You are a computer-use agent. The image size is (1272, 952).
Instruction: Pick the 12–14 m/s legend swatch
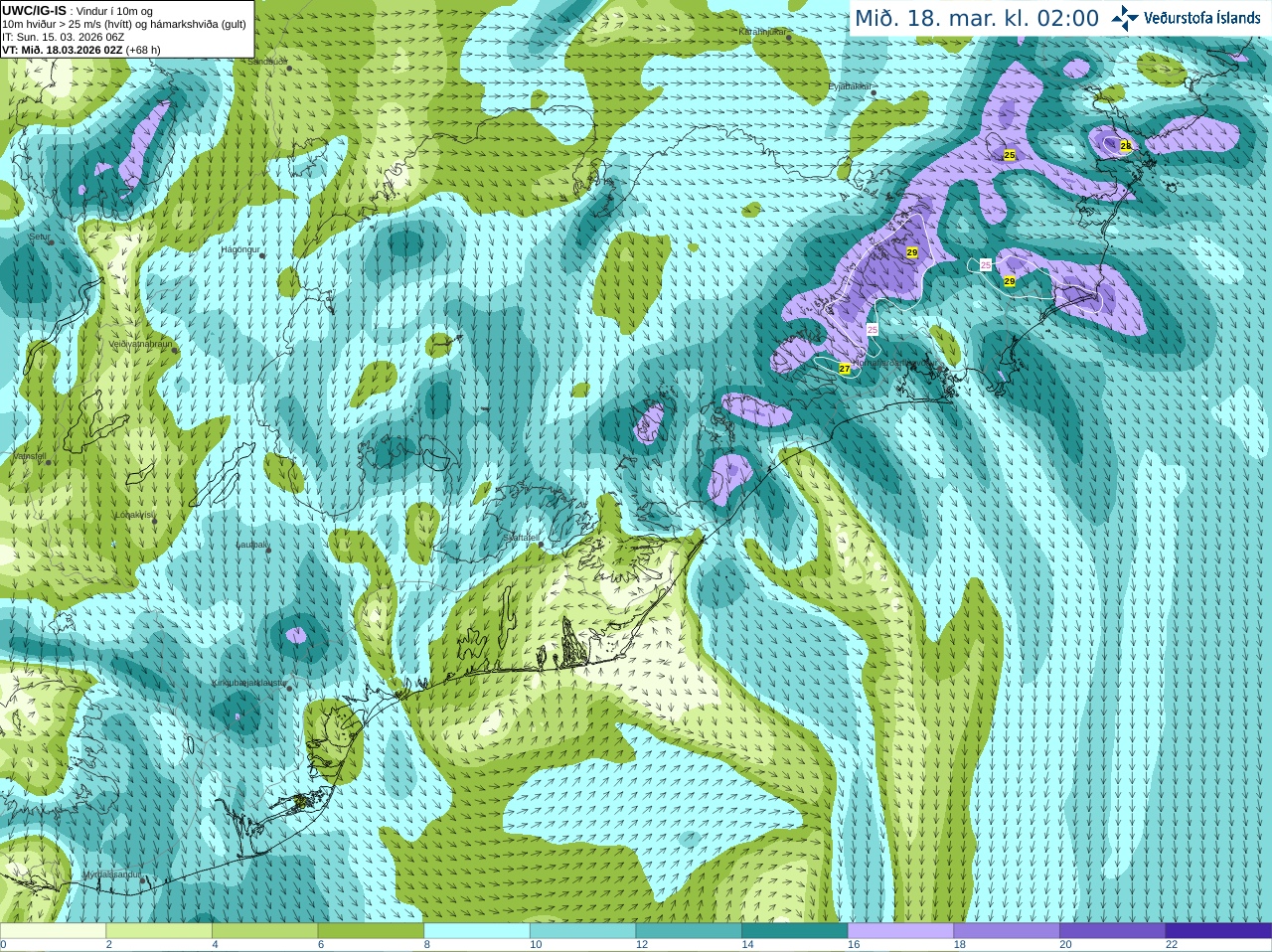(x=689, y=931)
